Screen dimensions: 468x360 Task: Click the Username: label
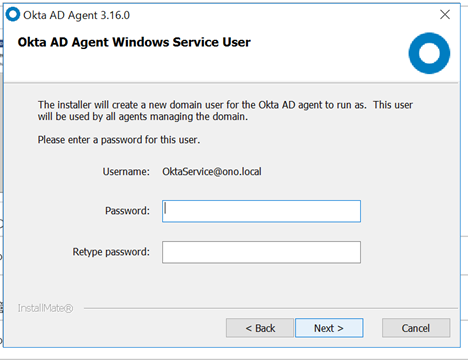tap(126, 172)
